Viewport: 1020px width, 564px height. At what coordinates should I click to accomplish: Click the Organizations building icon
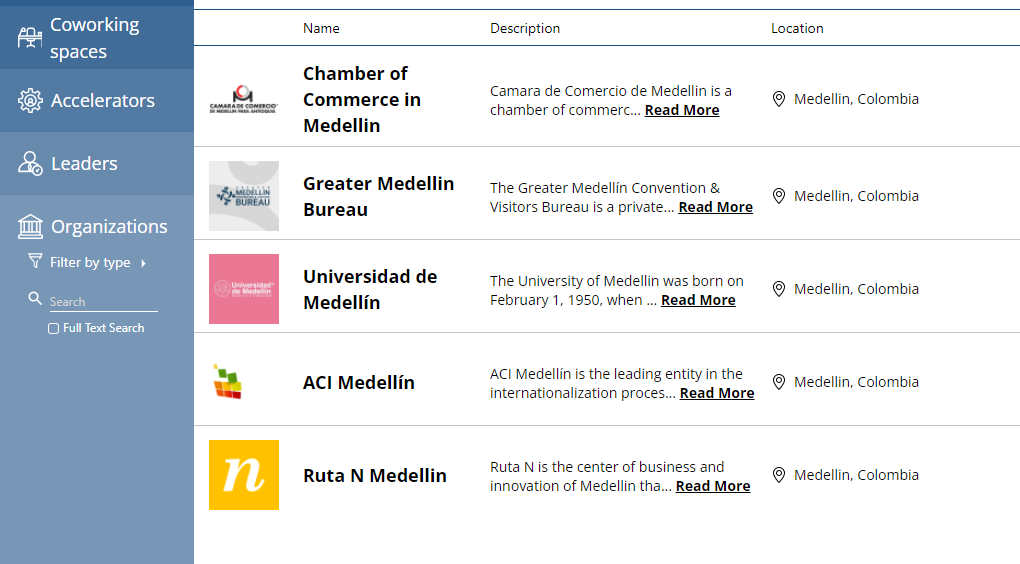(30, 226)
